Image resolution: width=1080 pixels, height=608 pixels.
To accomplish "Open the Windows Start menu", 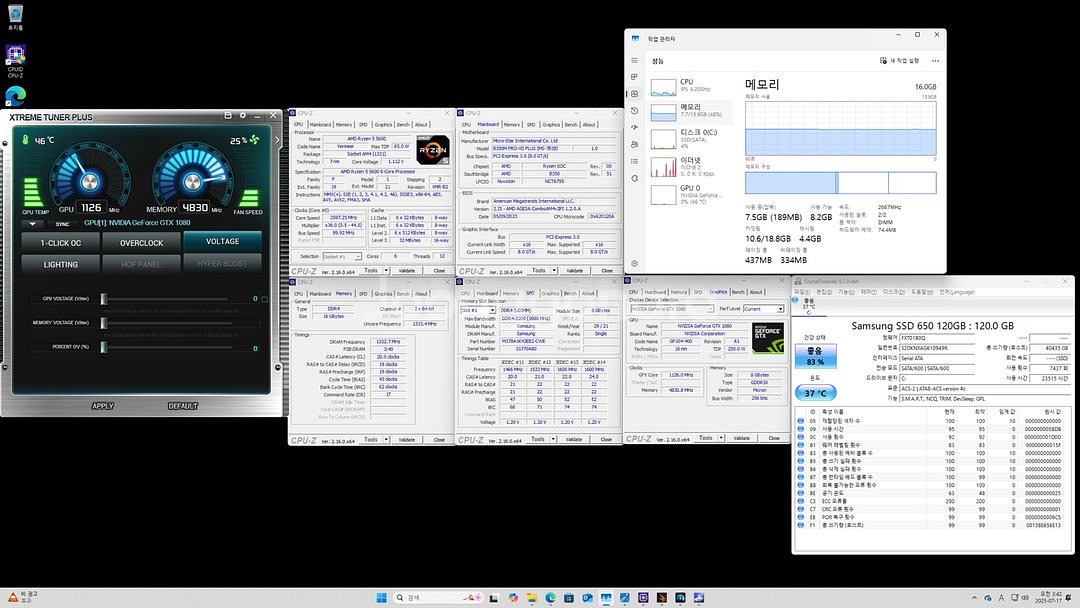I will click(x=381, y=598).
